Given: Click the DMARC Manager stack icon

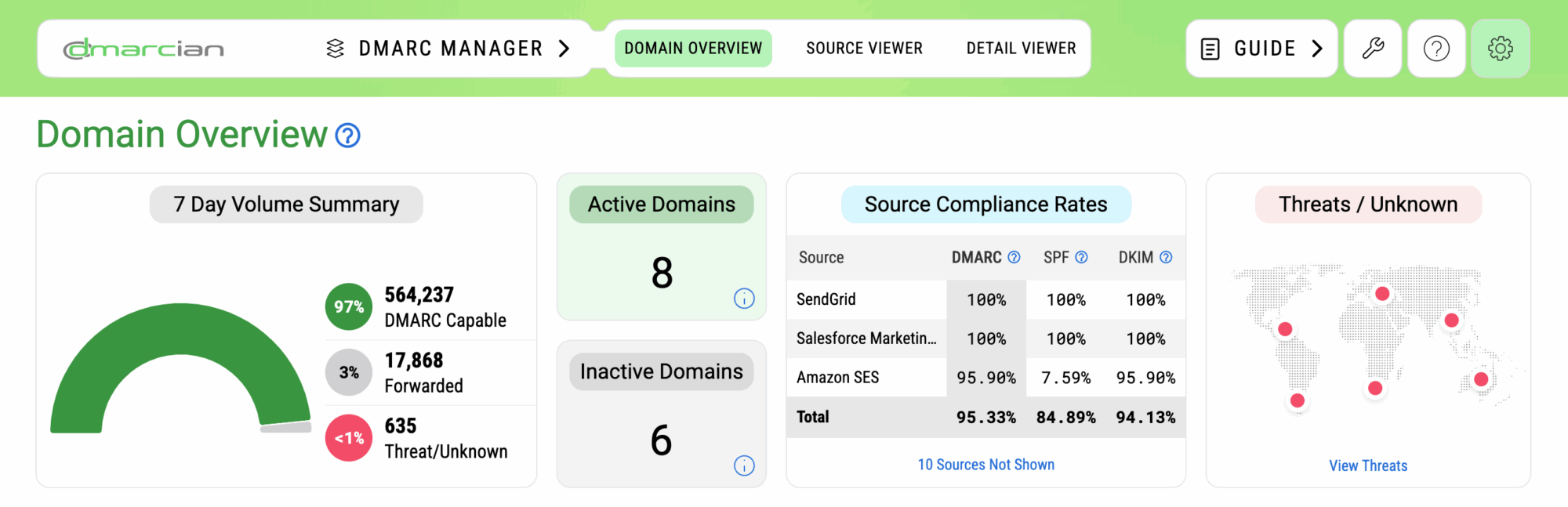Looking at the screenshot, I should pos(335,49).
